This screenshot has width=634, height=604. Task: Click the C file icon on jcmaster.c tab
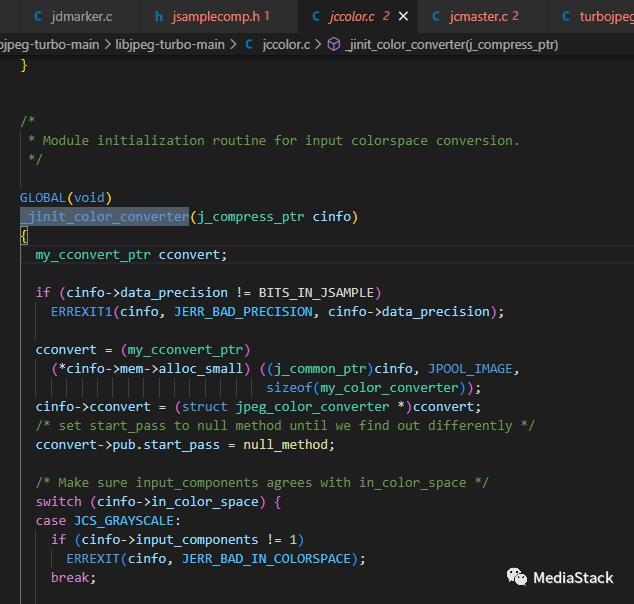(436, 17)
